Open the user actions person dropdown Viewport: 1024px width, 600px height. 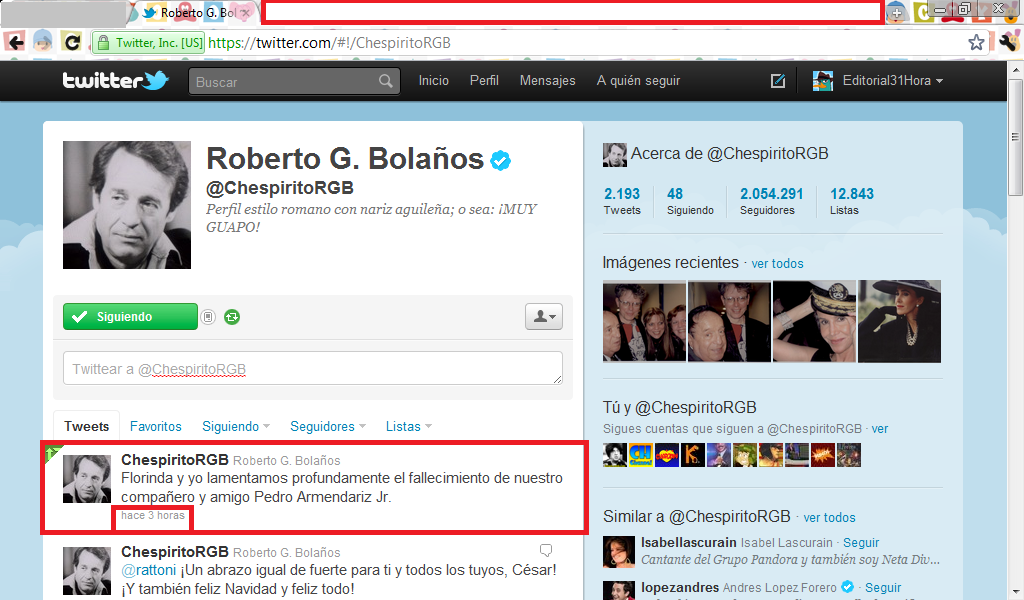click(x=544, y=317)
